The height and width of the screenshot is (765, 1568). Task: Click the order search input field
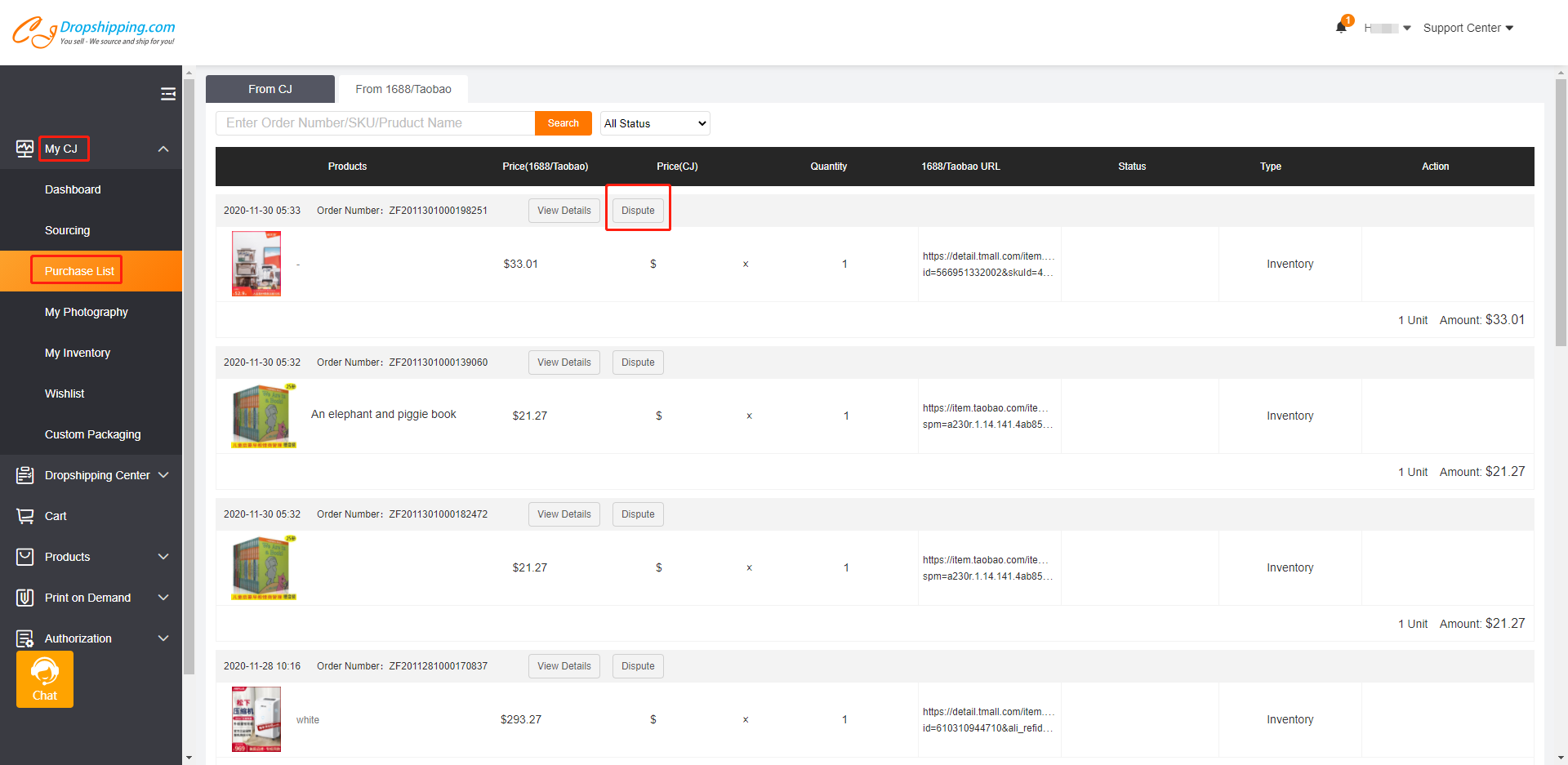click(x=375, y=123)
